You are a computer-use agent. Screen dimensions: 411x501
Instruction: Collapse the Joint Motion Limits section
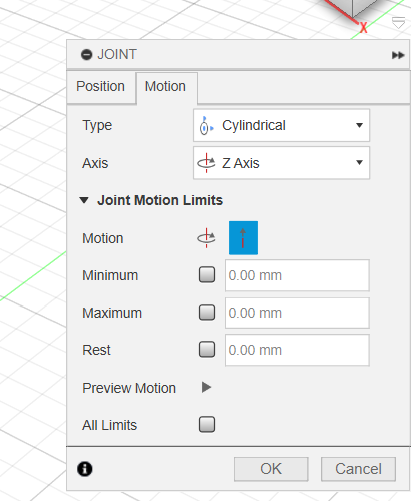click(84, 200)
